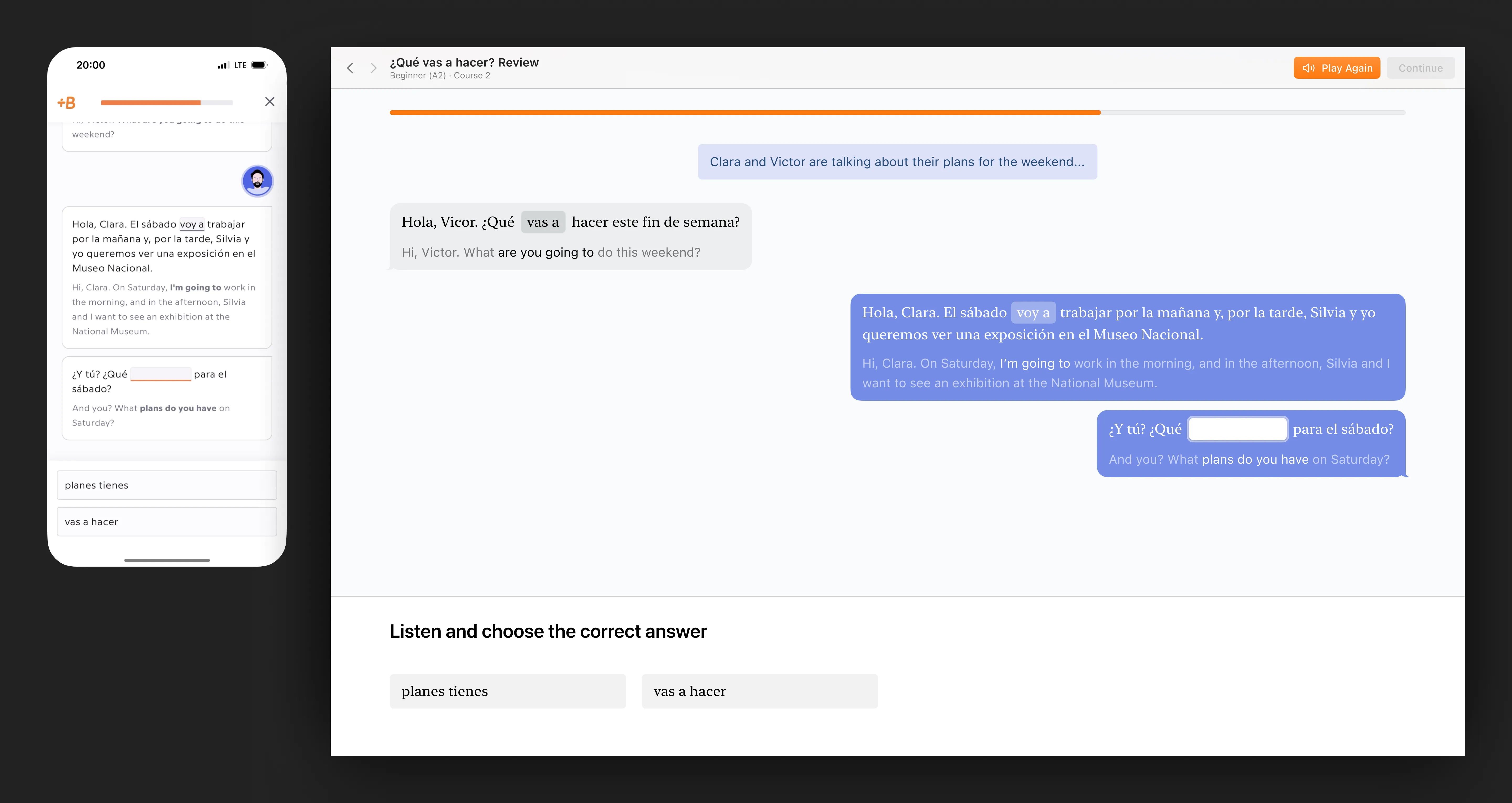Close the lesson with the phone X icon
Screen dimensions: 1512x803
click(269, 102)
